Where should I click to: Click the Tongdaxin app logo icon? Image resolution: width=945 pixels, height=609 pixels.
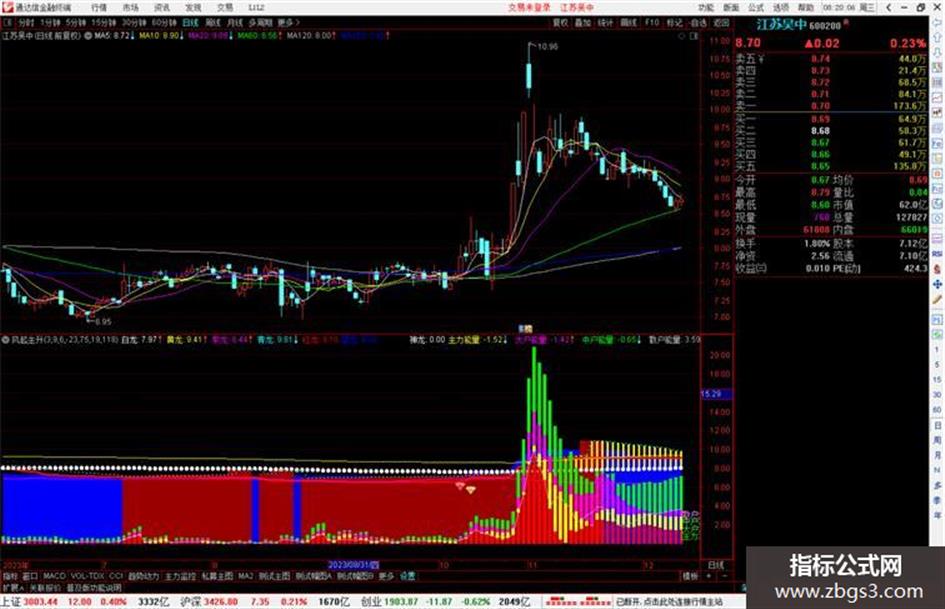click(x=7, y=8)
